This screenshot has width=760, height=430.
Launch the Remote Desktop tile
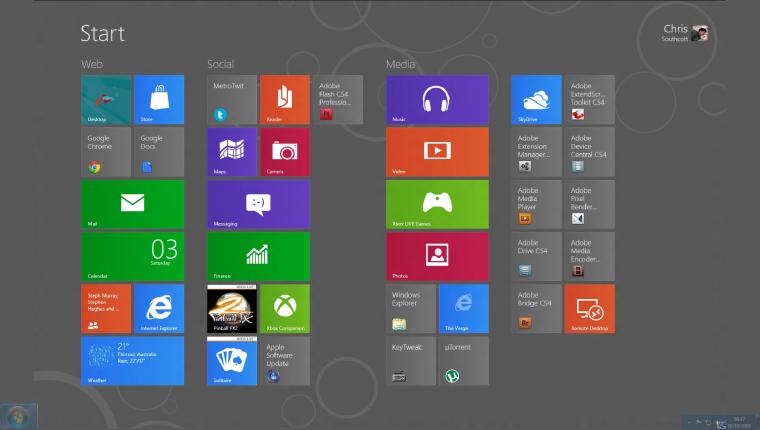tap(589, 309)
